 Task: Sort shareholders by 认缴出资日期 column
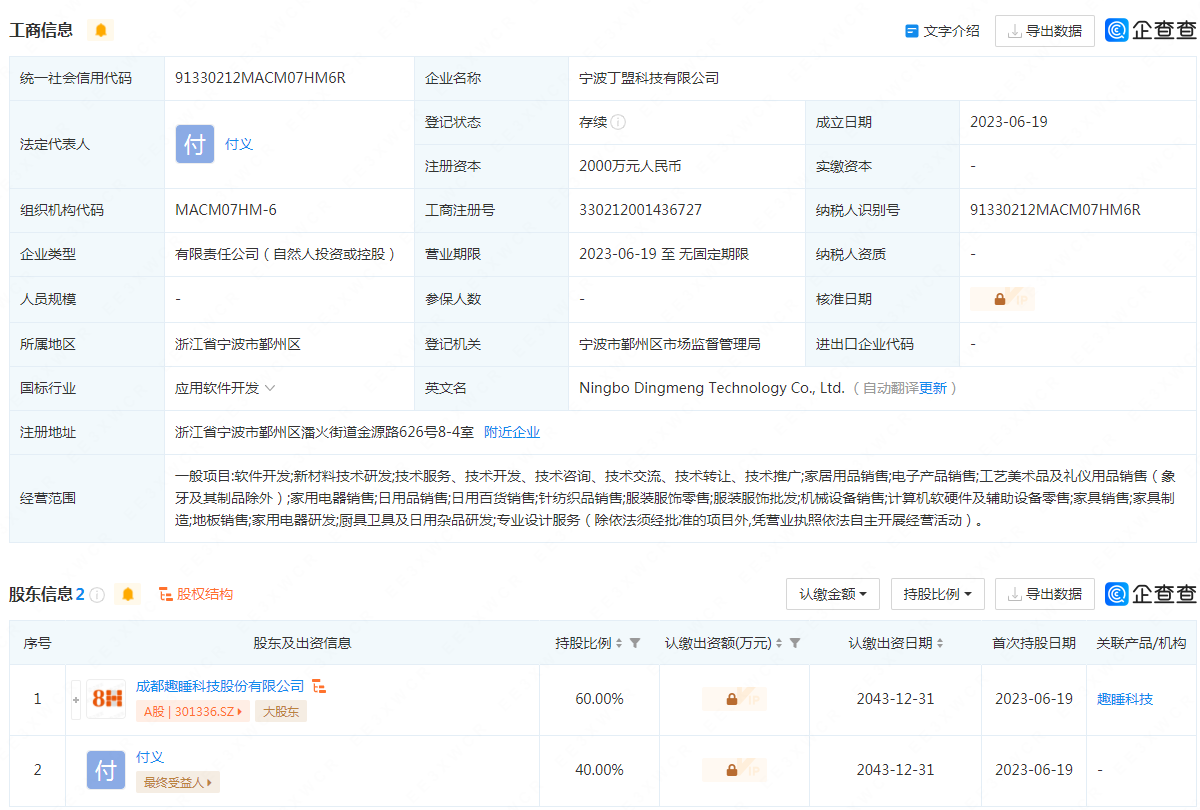click(x=940, y=643)
